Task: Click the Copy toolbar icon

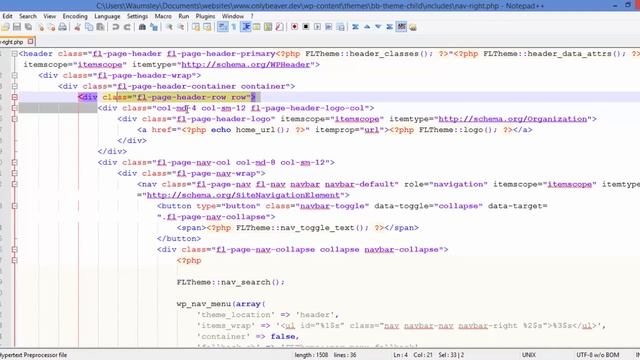Action: click(x=89, y=27)
